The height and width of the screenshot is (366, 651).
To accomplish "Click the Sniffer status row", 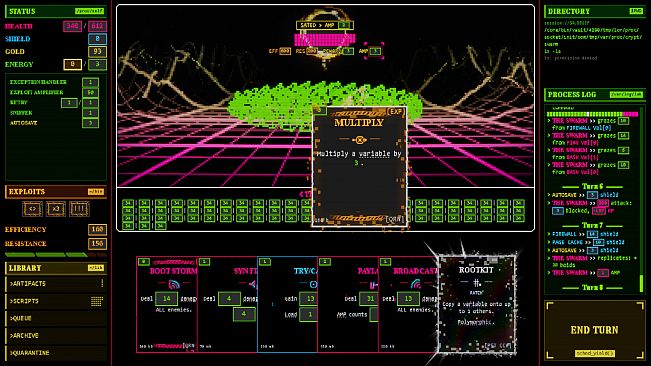I will coord(54,113).
